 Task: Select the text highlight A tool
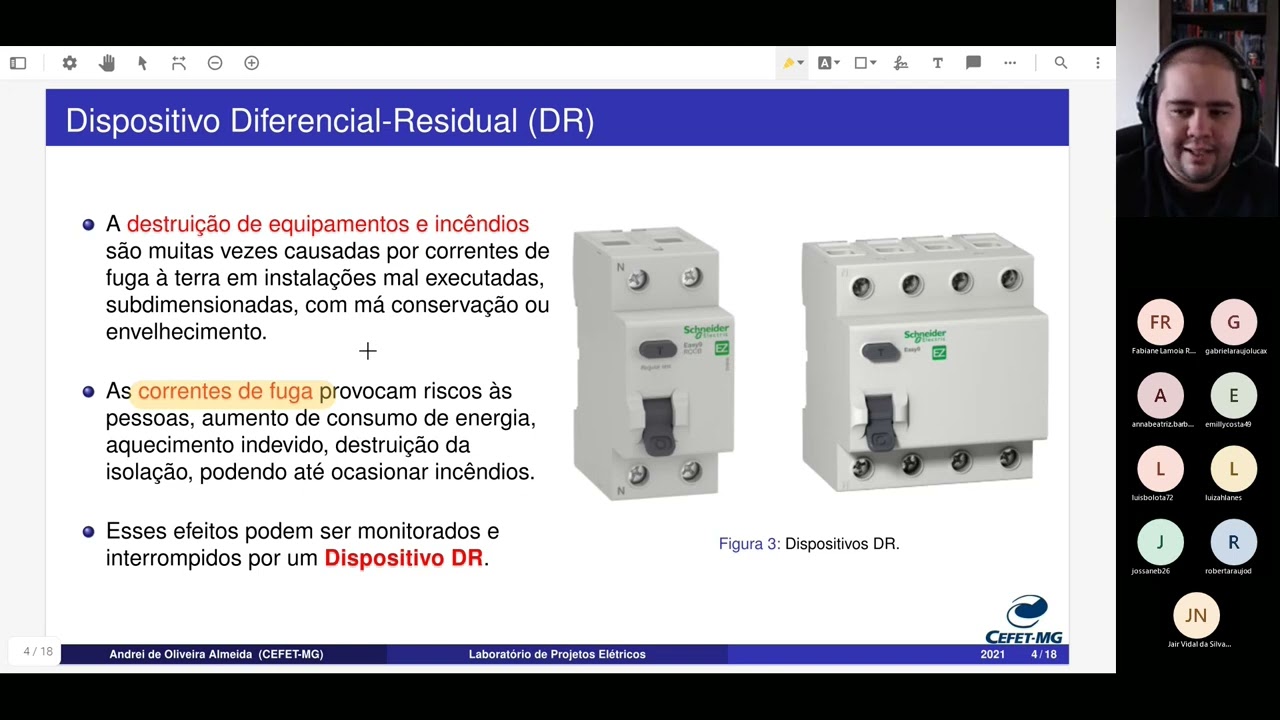(x=824, y=63)
